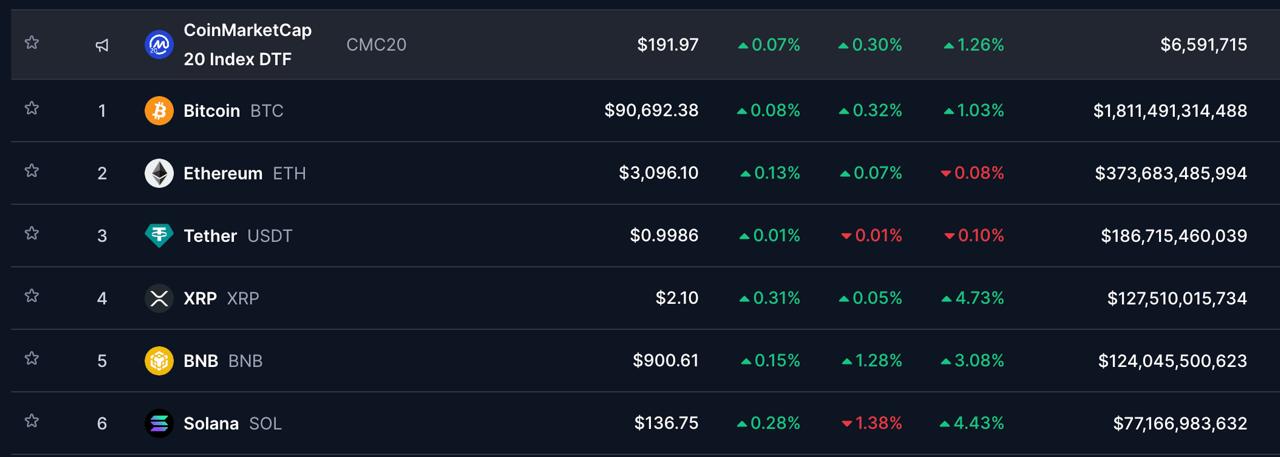Click the Bitcoin orange logo icon
Screen dimensions: 1280x457
159,111
